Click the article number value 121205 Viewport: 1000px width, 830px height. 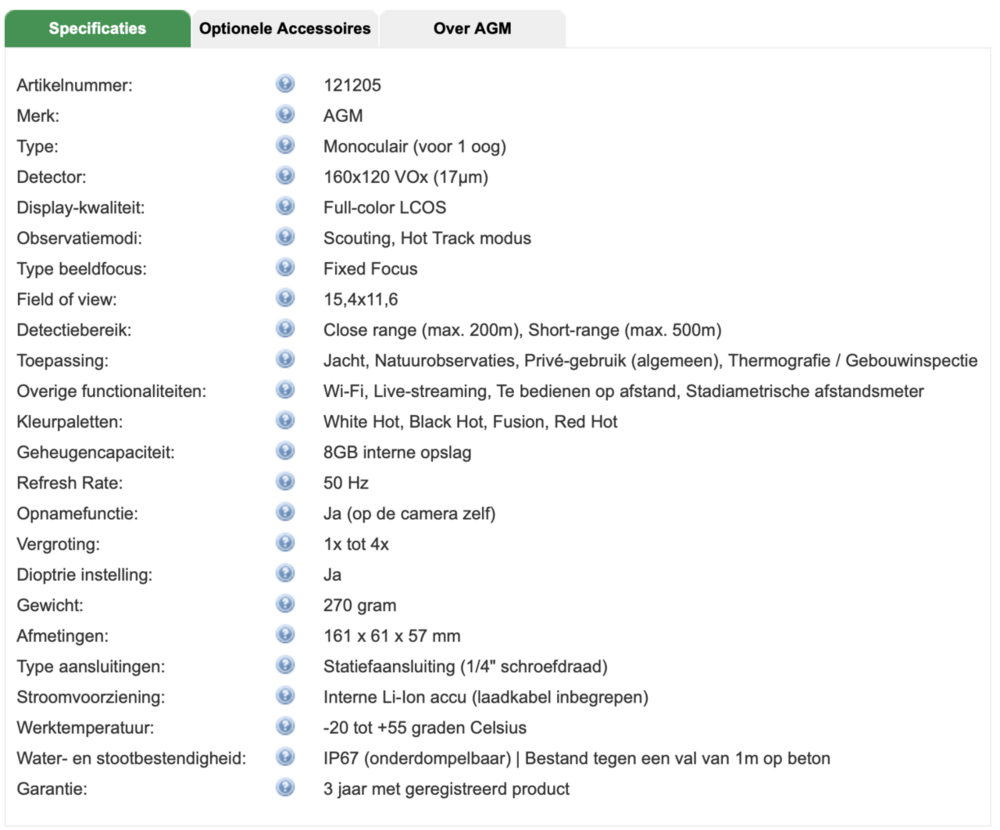pos(352,85)
